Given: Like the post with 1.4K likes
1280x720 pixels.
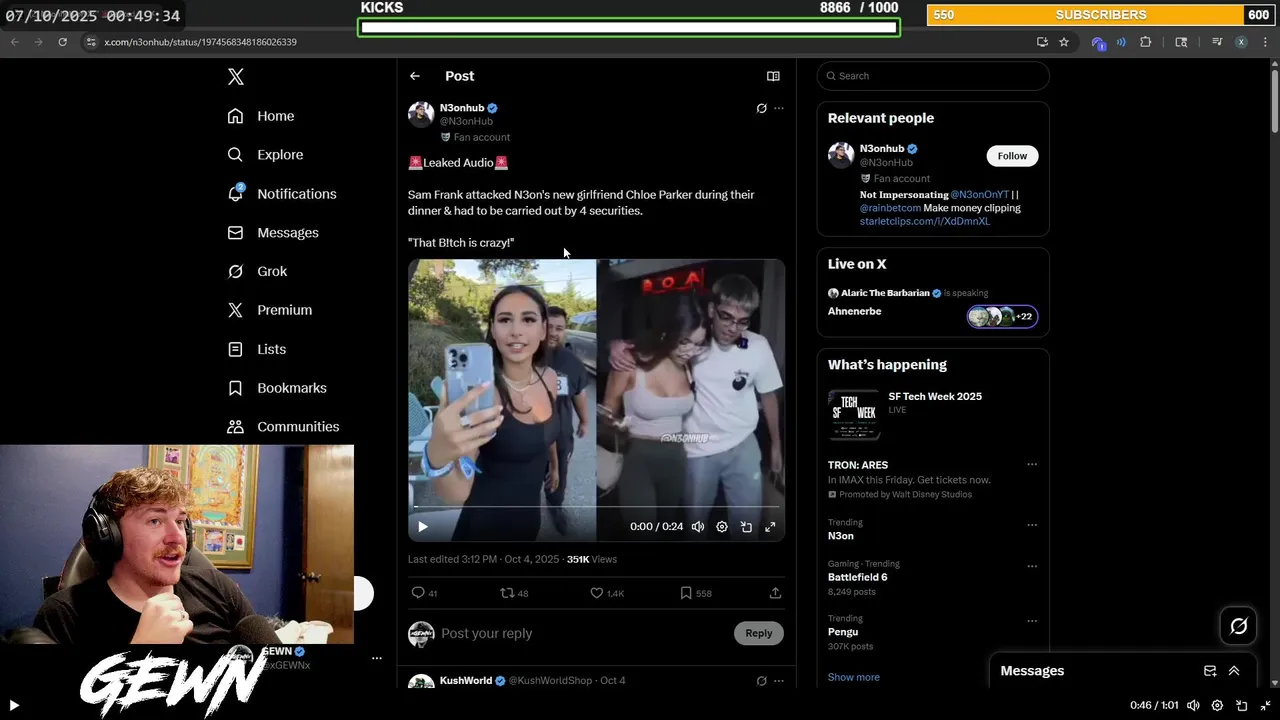Looking at the screenshot, I should 596,593.
